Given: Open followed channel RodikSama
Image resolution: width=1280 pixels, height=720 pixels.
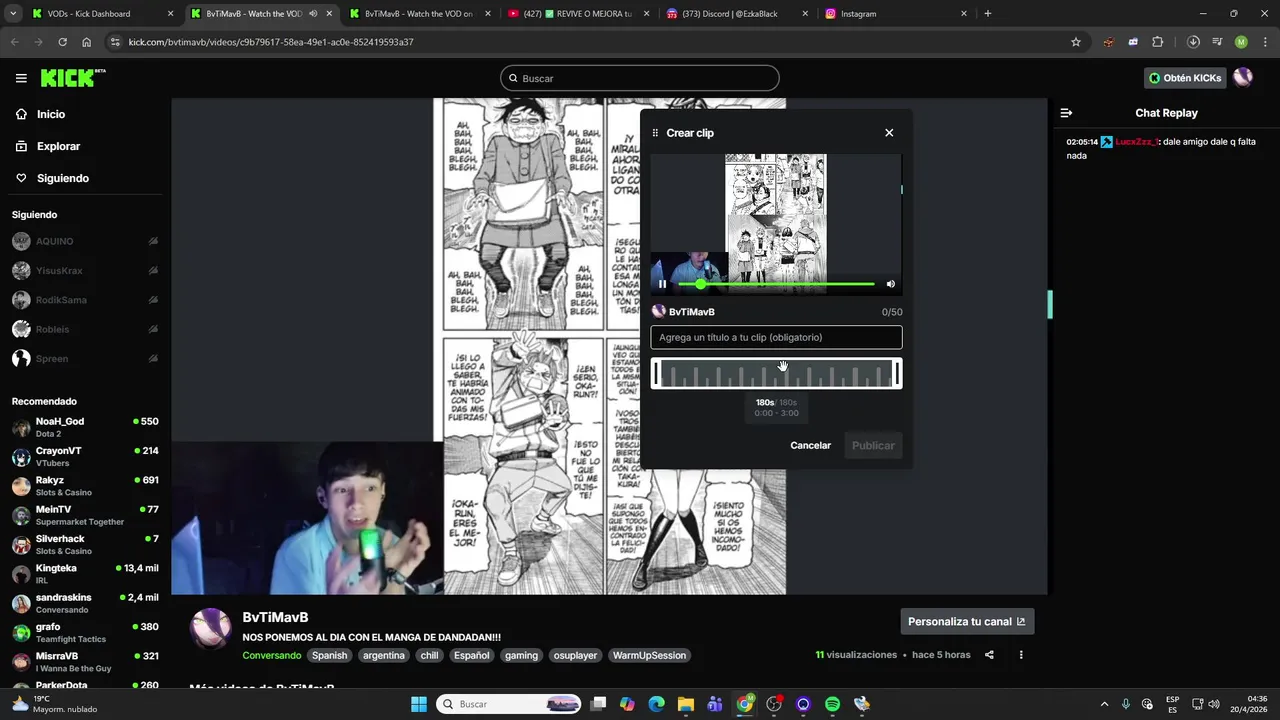Looking at the screenshot, I should pyautogui.click(x=84, y=300).
